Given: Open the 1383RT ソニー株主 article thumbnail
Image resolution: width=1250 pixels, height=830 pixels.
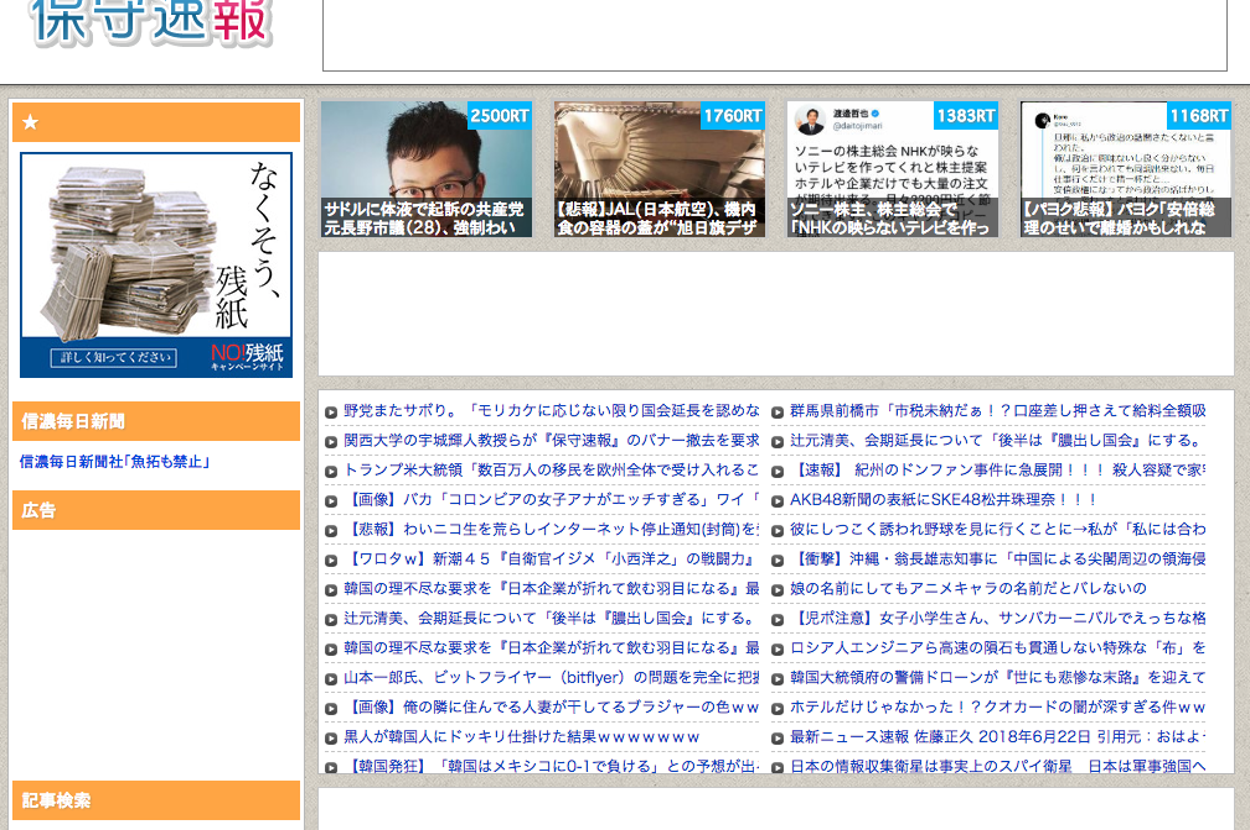Looking at the screenshot, I should click(x=892, y=169).
